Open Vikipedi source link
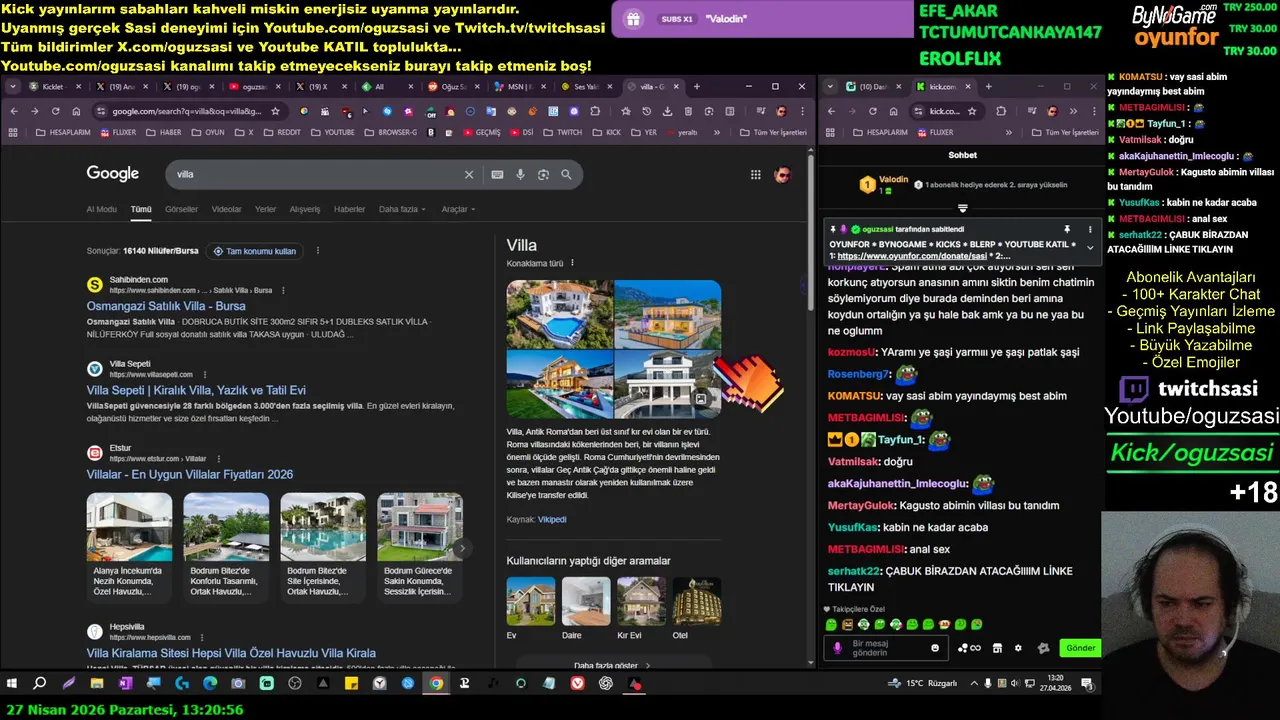 point(552,520)
